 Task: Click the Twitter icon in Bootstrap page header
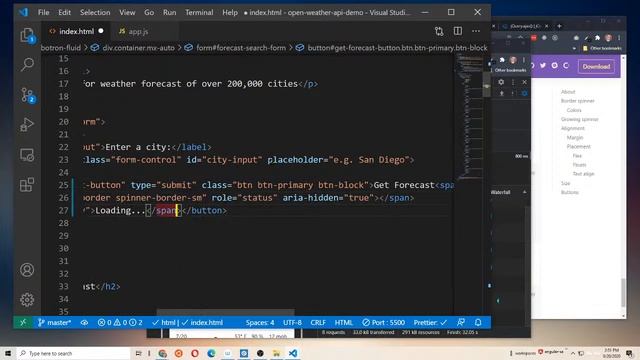(x=543, y=65)
